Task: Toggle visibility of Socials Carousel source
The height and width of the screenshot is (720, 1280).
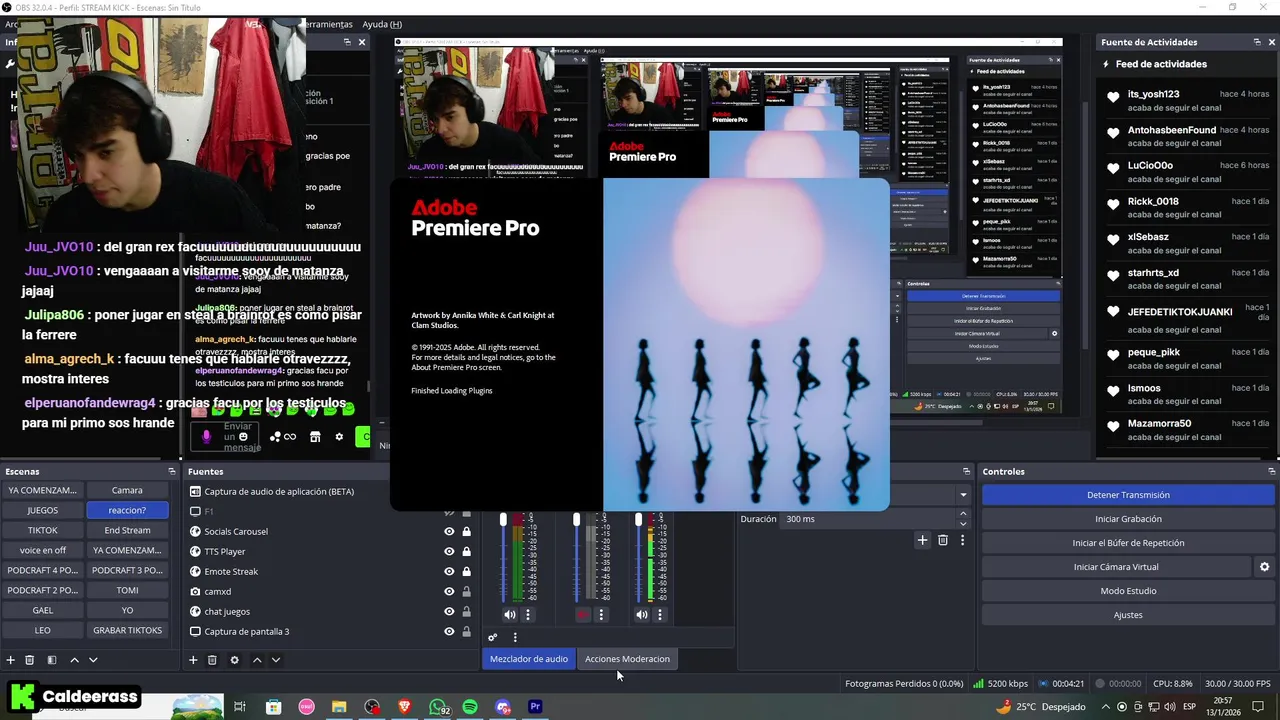Action: (x=449, y=532)
